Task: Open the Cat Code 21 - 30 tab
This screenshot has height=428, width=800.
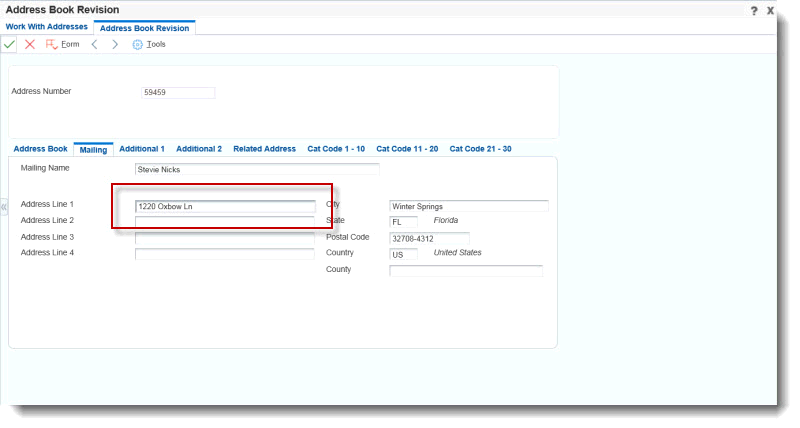Action: [x=480, y=149]
